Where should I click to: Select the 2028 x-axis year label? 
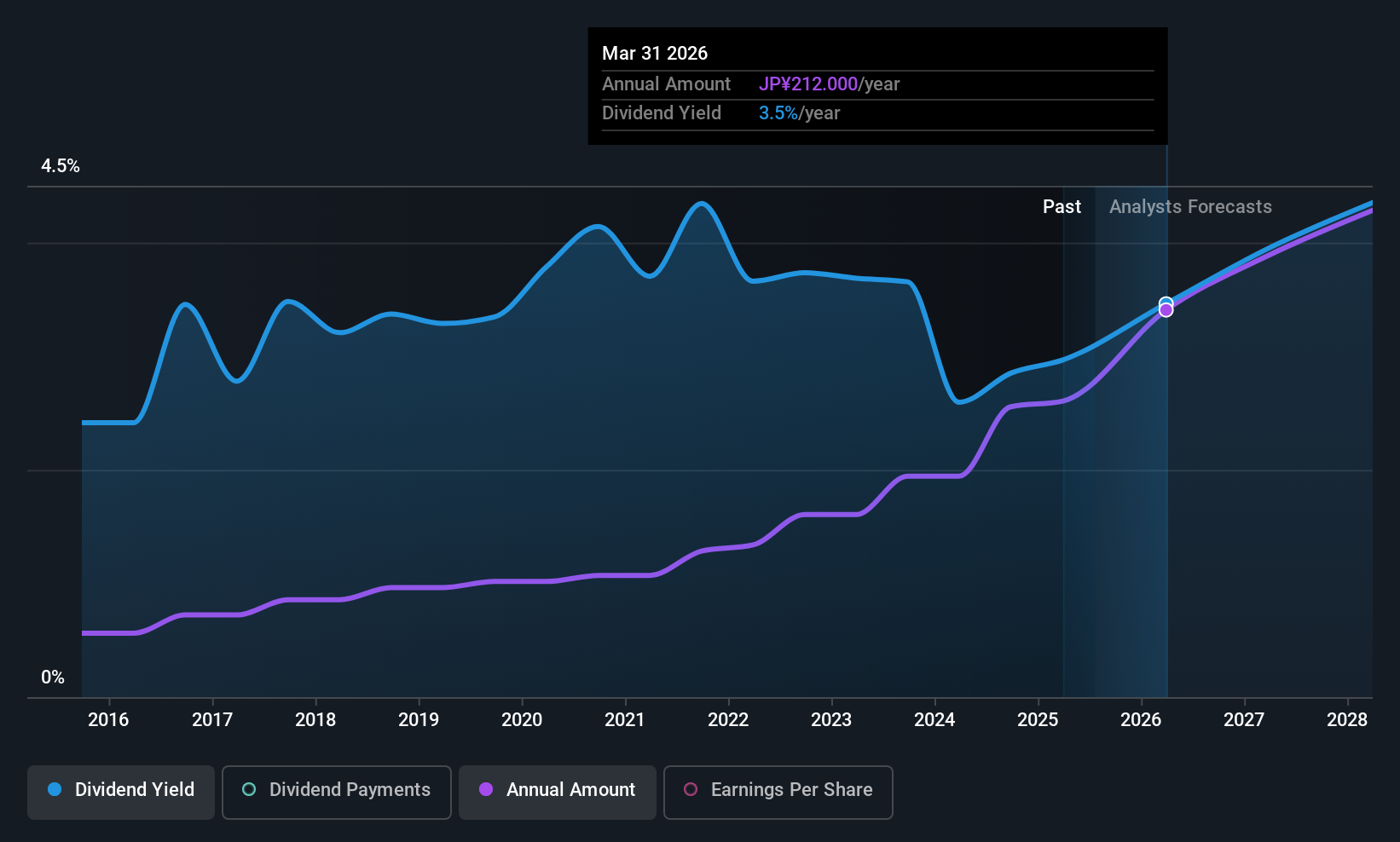pos(1347,719)
